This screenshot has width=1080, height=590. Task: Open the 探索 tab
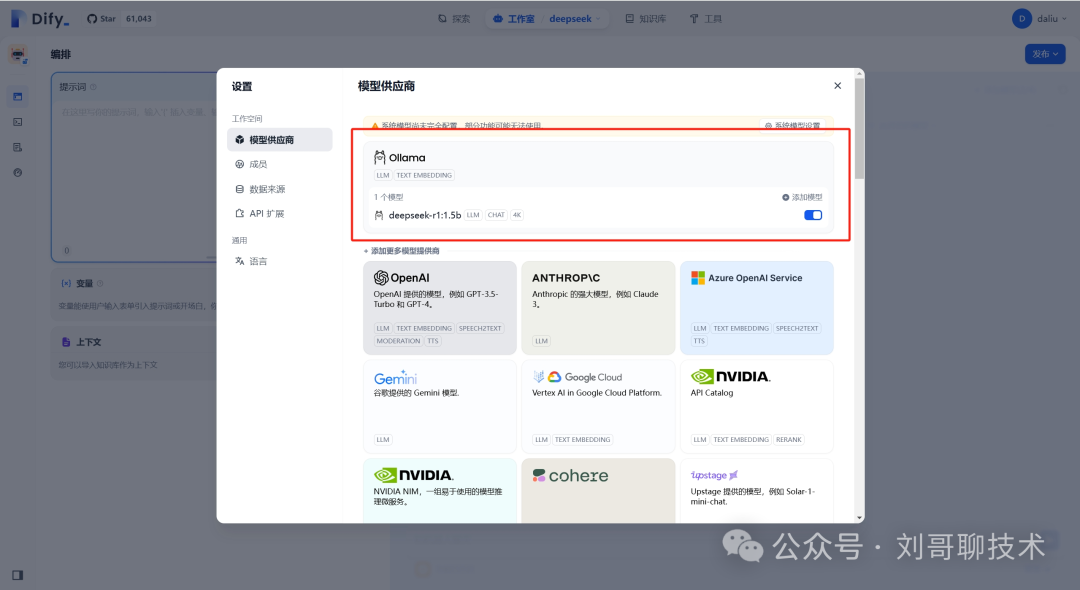point(455,19)
